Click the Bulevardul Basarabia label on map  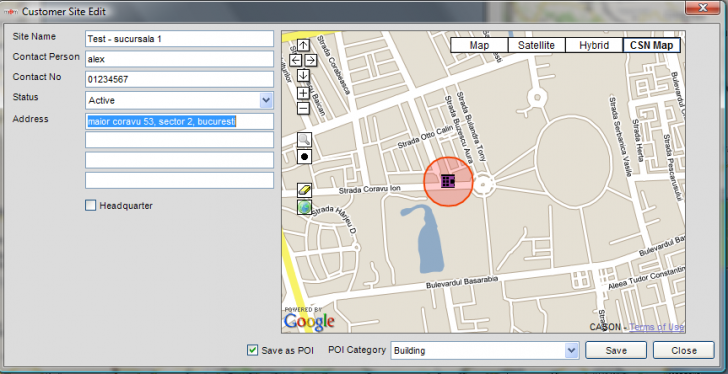[462, 282]
